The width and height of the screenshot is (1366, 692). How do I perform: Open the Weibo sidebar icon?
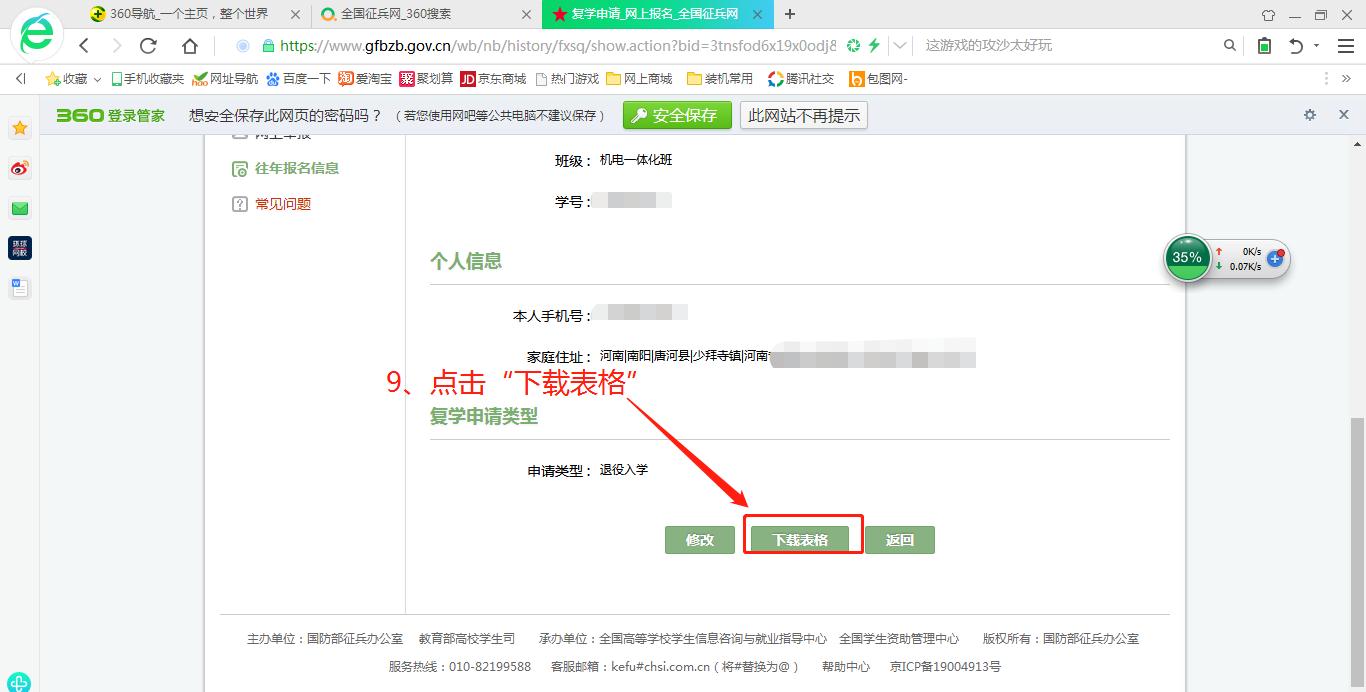pyautogui.click(x=20, y=168)
